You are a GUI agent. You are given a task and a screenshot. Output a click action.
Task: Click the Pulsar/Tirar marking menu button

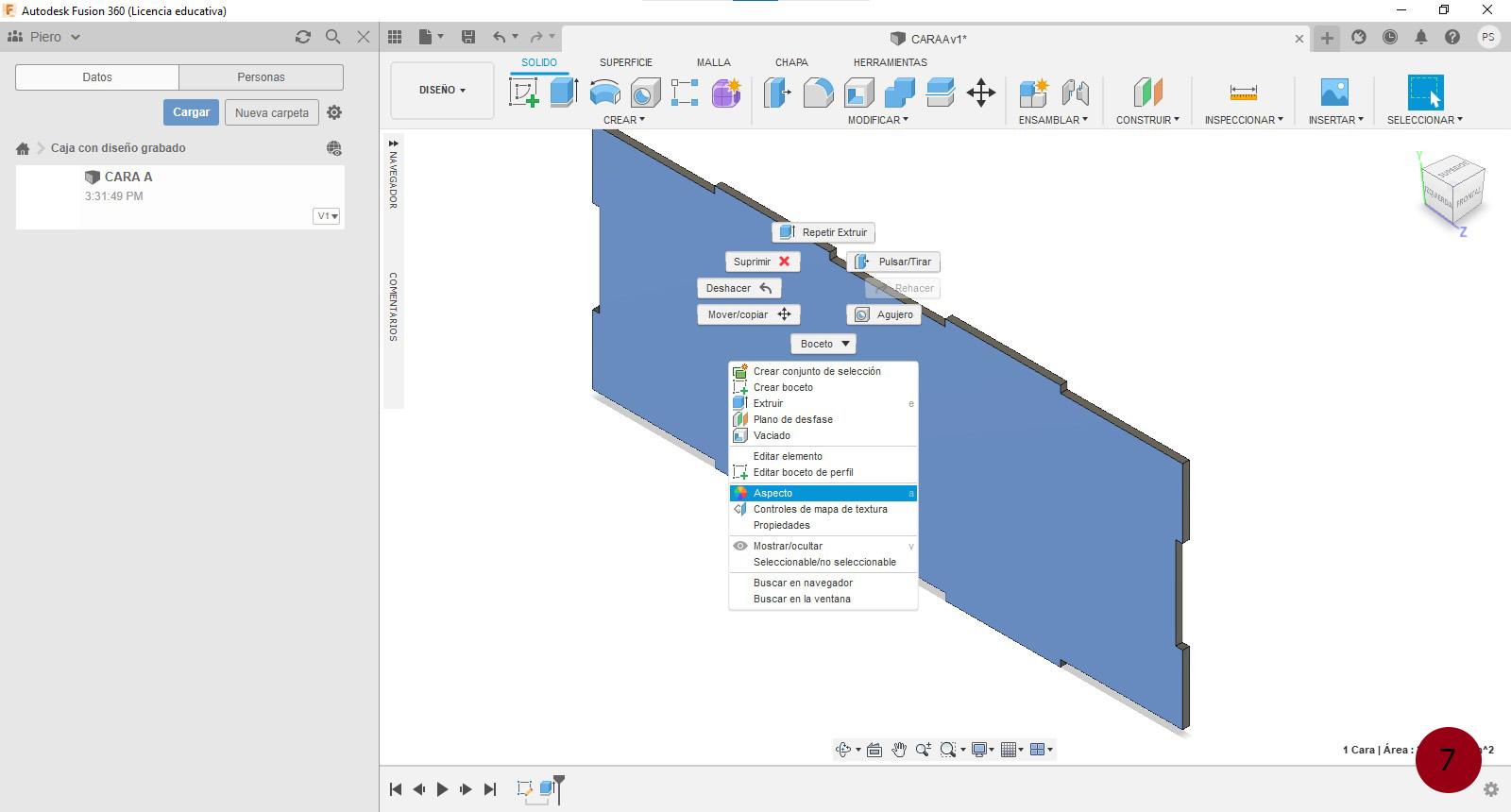893,262
